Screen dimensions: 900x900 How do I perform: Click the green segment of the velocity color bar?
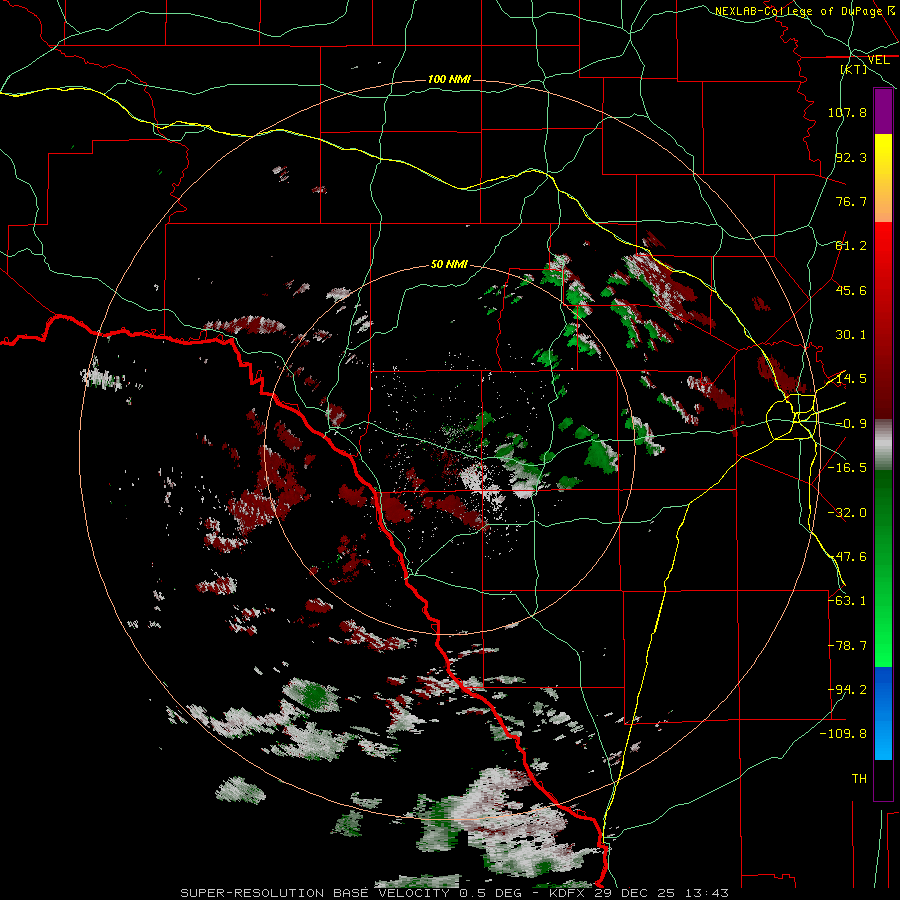click(x=883, y=568)
